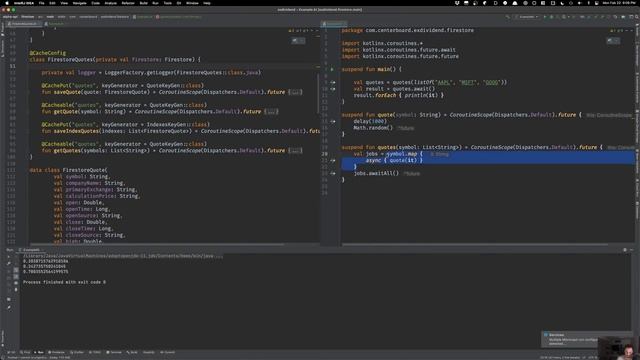Start debugging with the toolbar bug icon
The height and width of the screenshot is (360, 640).
click(551, 17)
